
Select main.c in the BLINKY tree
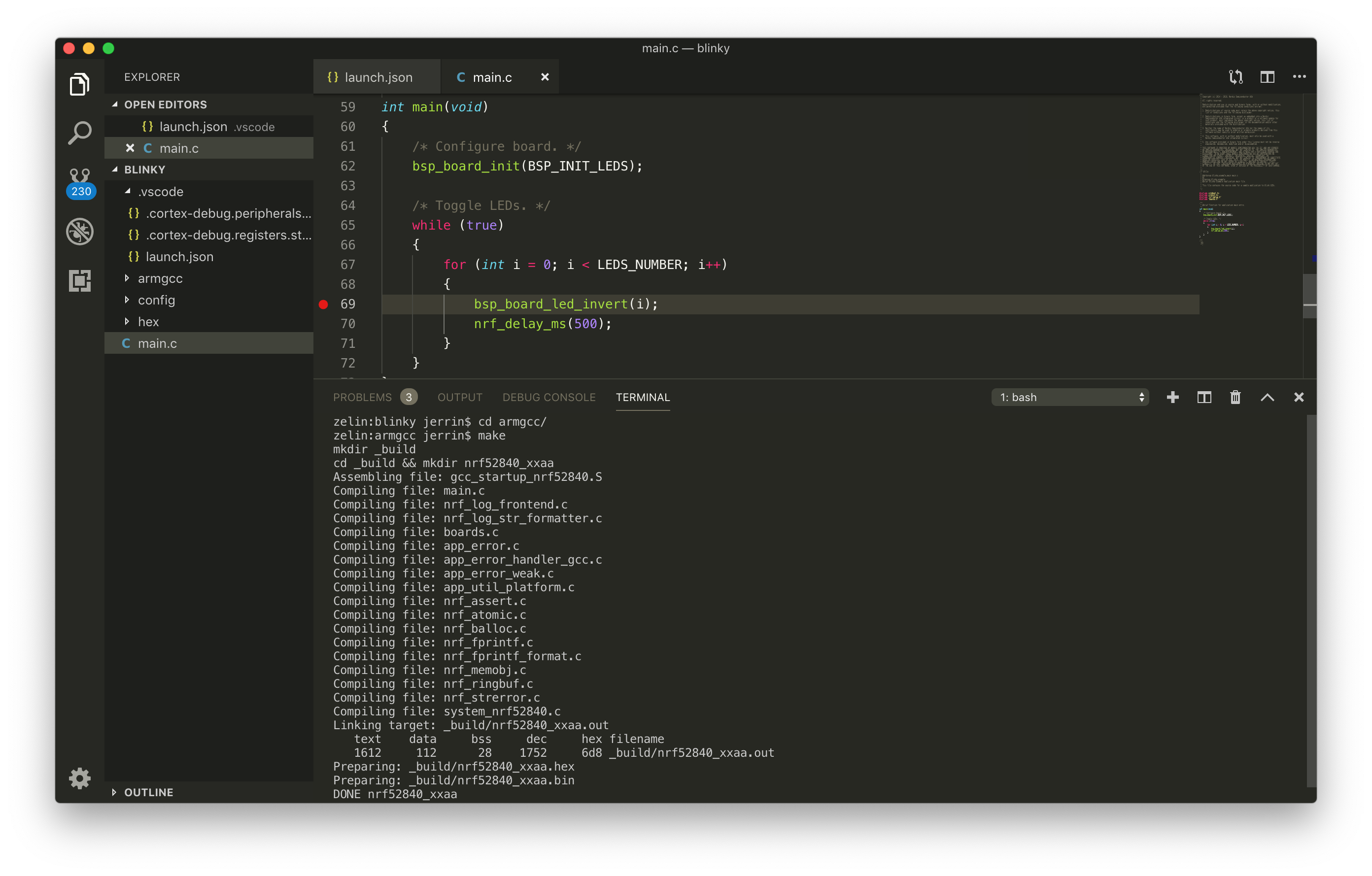click(x=209, y=343)
